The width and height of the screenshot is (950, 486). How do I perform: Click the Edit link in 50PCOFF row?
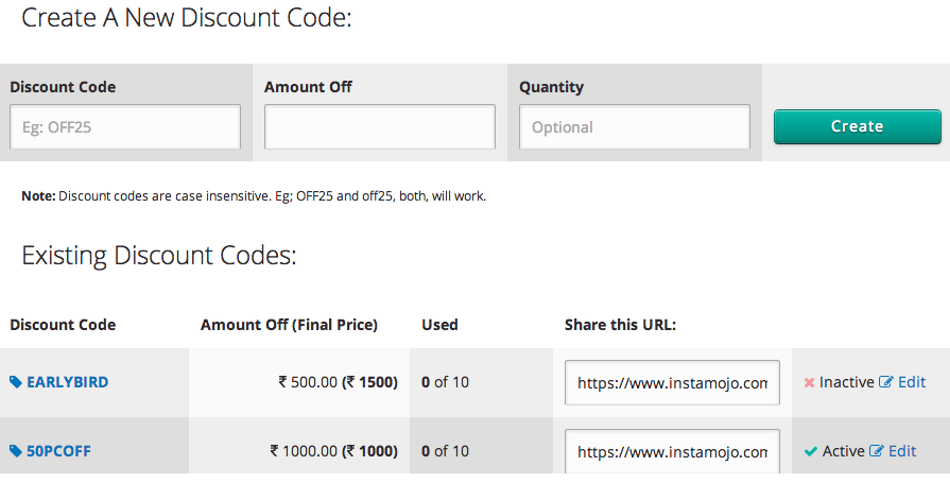pos(902,451)
